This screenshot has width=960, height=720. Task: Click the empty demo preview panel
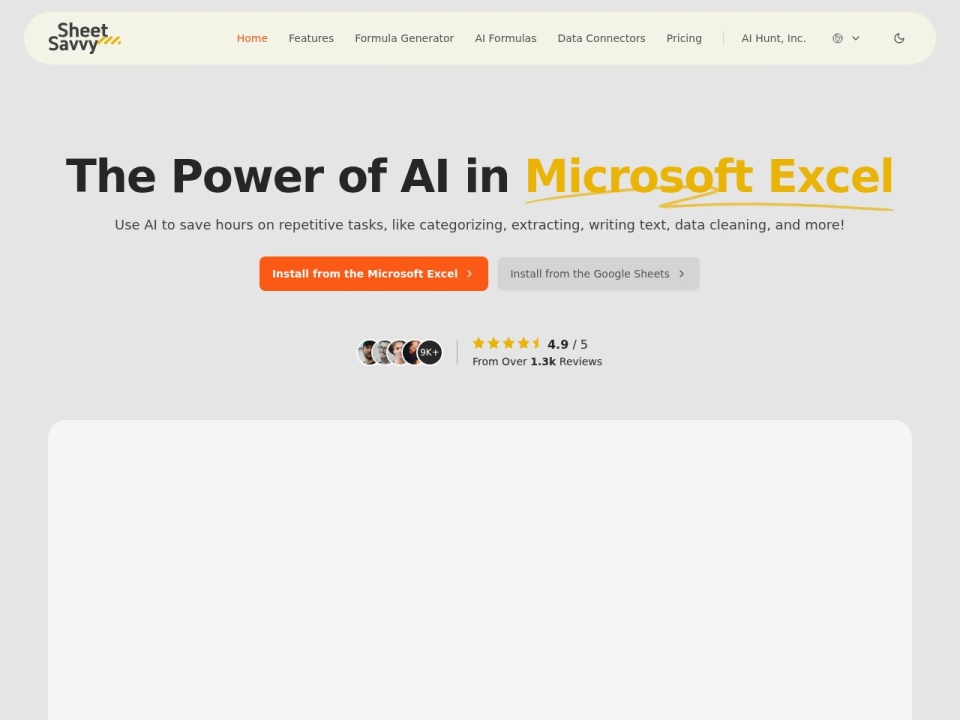tap(480, 569)
